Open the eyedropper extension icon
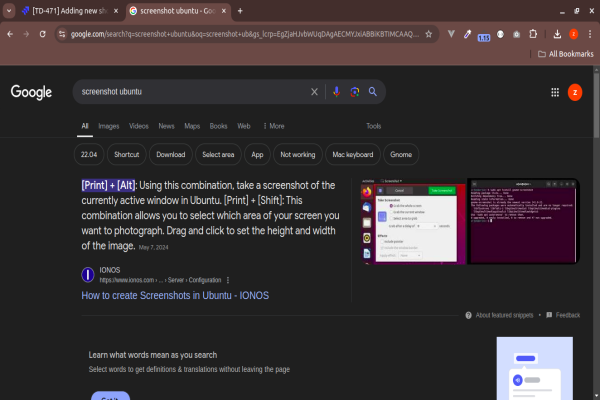 click(x=467, y=34)
